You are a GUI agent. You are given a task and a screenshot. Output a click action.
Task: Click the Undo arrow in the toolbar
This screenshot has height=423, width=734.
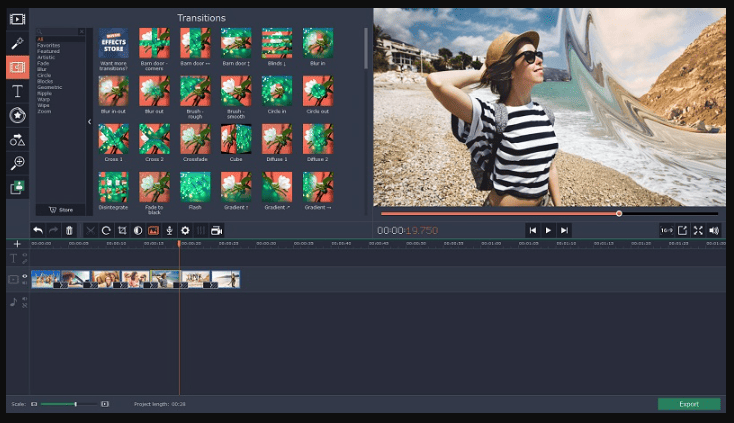(x=38, y=230)
